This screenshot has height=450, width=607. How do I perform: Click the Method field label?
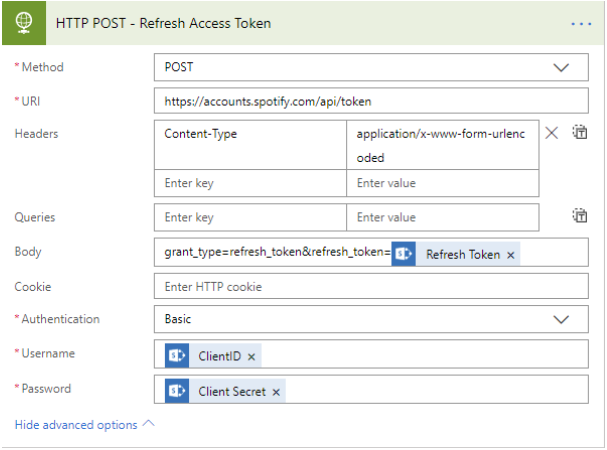point(43,67)
